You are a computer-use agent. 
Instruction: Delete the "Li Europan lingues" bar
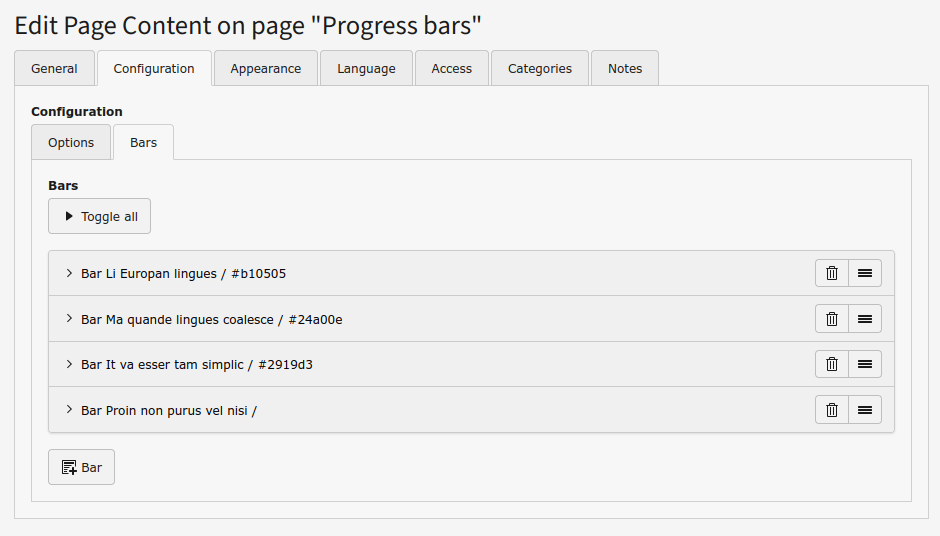point(832,273)
